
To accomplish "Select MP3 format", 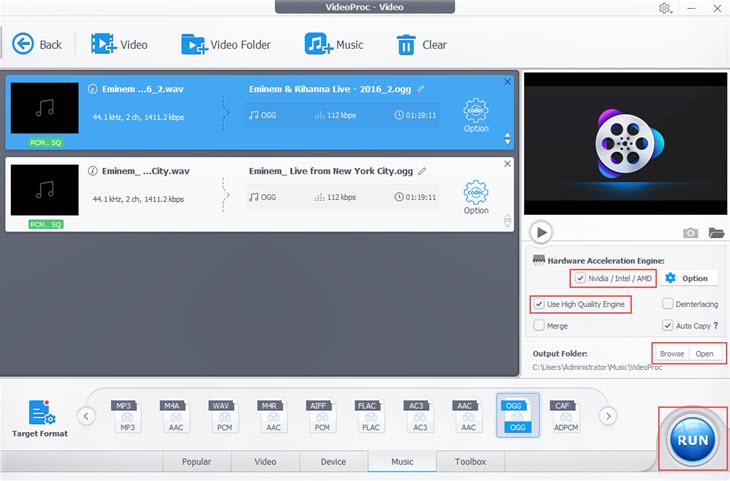I will pos(127,416).
